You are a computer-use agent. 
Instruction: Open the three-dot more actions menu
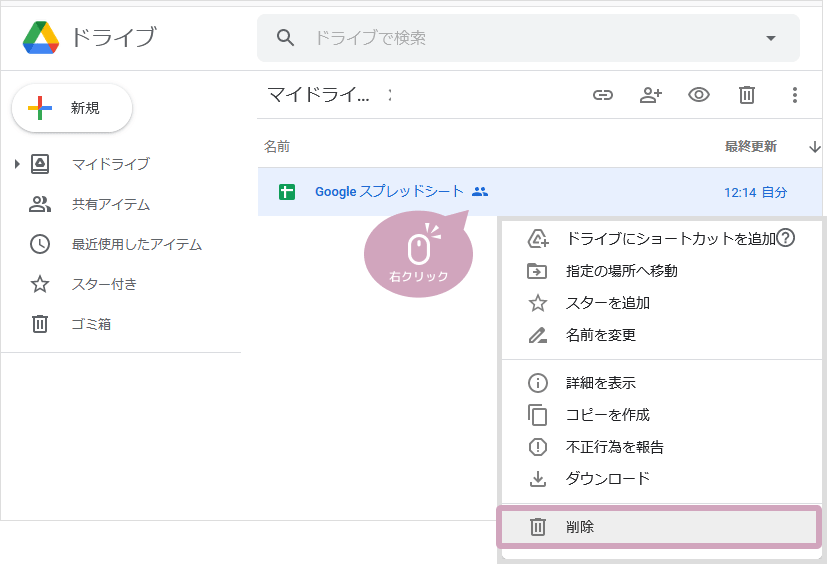point(795,95)
